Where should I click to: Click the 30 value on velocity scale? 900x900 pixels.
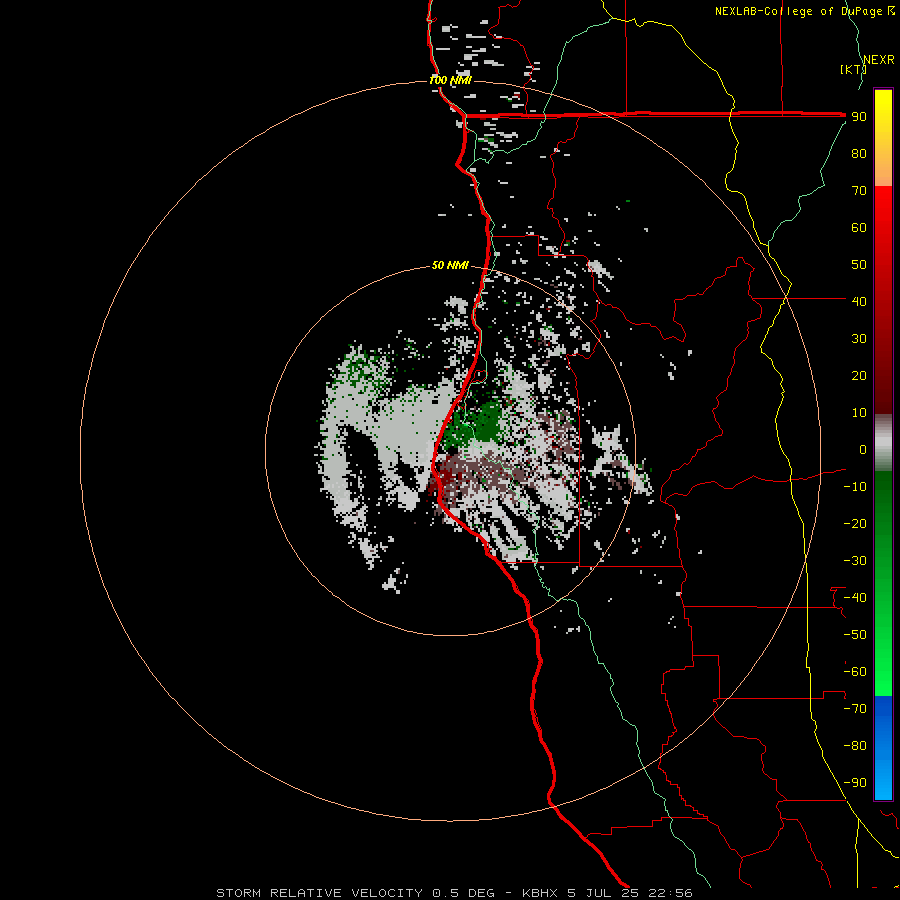pos(859,339)
